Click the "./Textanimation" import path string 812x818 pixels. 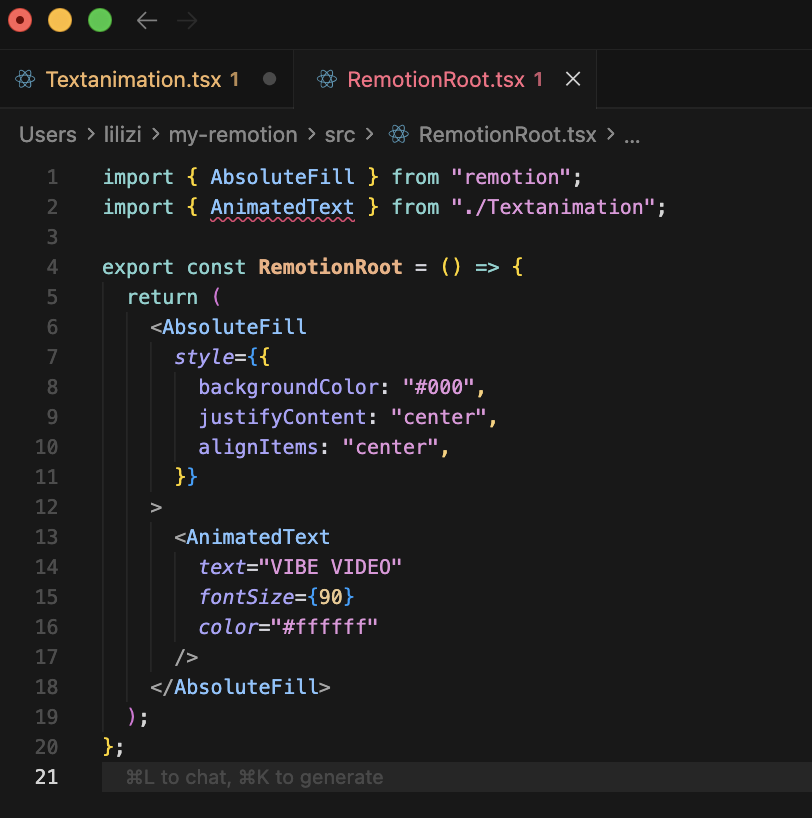(x=558, y=207)
